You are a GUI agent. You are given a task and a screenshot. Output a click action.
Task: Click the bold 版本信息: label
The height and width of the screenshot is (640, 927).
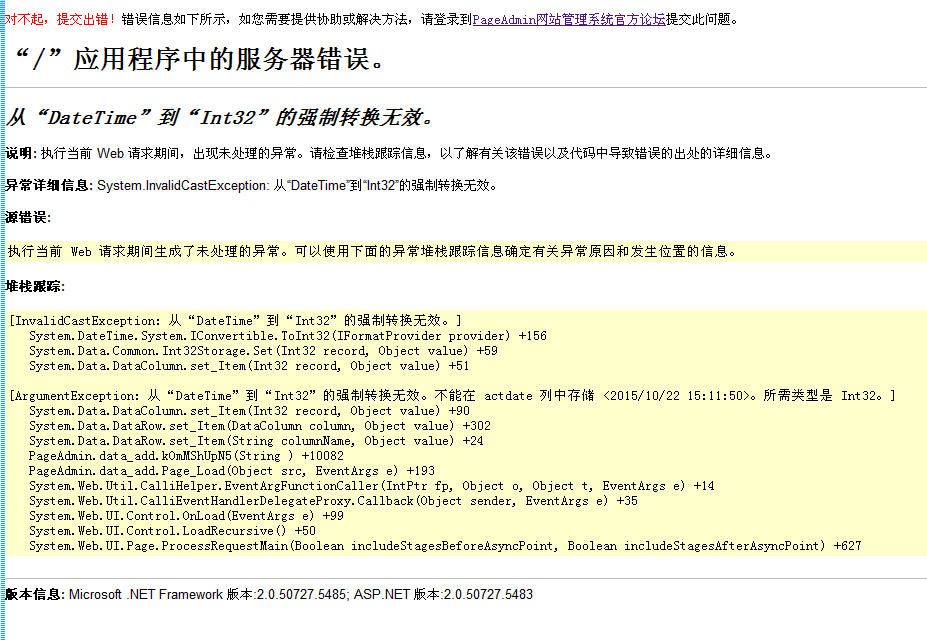tap(35, 594)
